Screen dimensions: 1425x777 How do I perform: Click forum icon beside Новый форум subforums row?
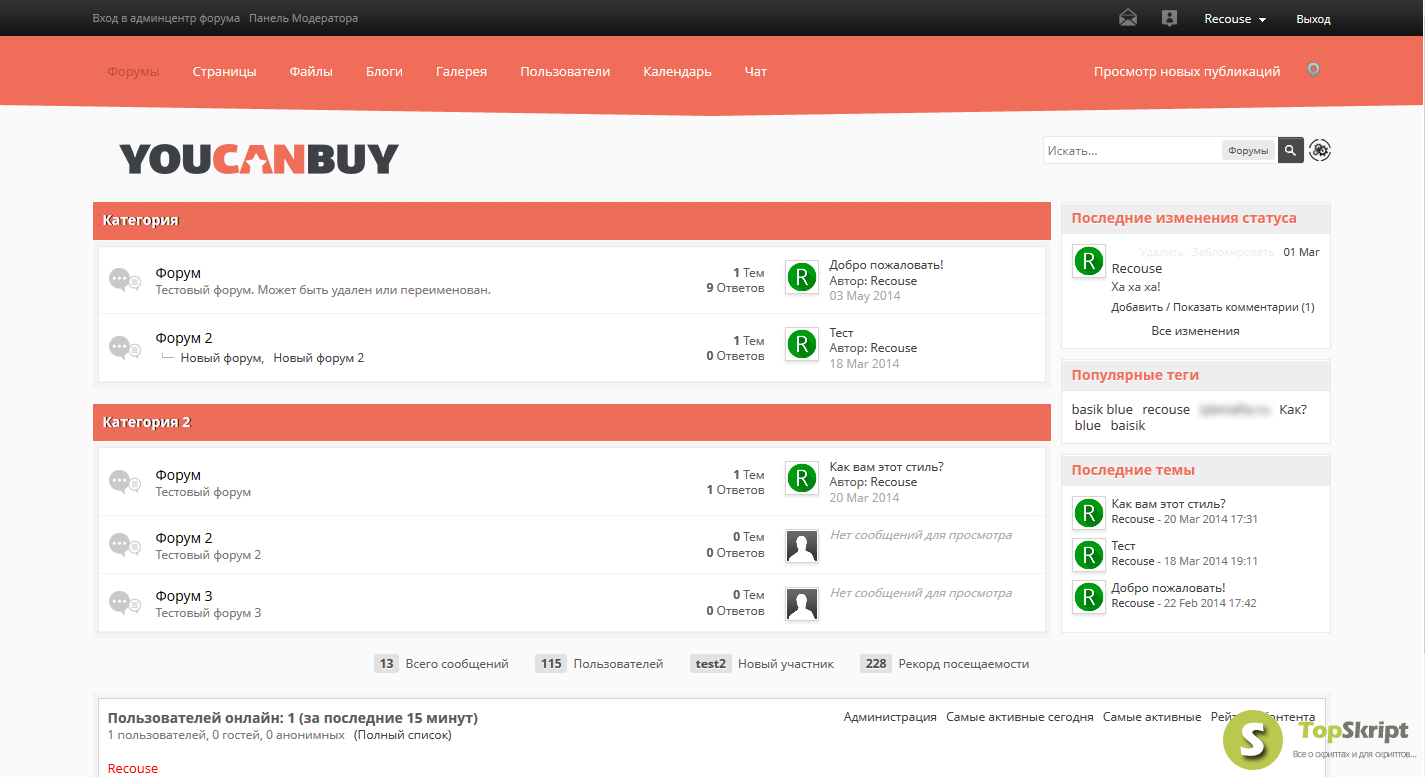tap(125, 347)
